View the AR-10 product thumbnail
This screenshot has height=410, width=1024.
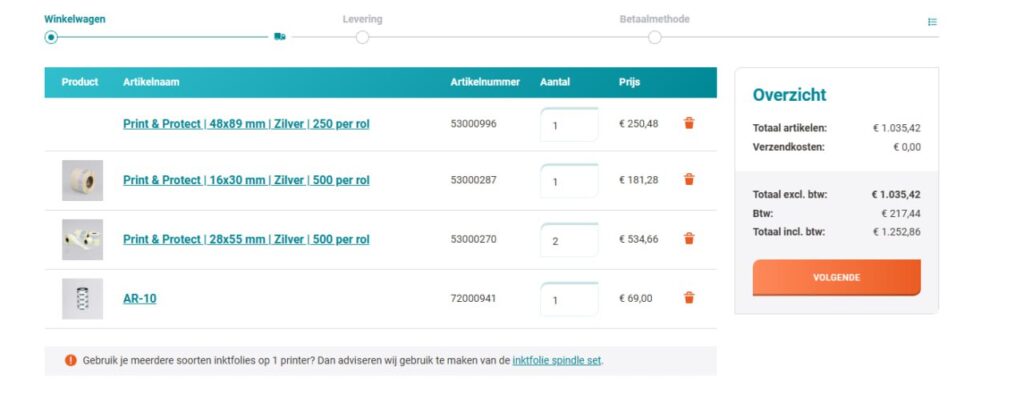pyautogui.click(x=82, y=299)
